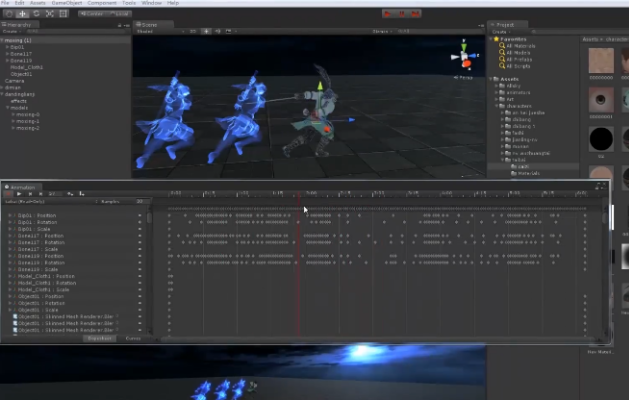Image resolution: width=629 pixels, height=400 pixels.
Task: Open the Edit menu
Action: 19,3
